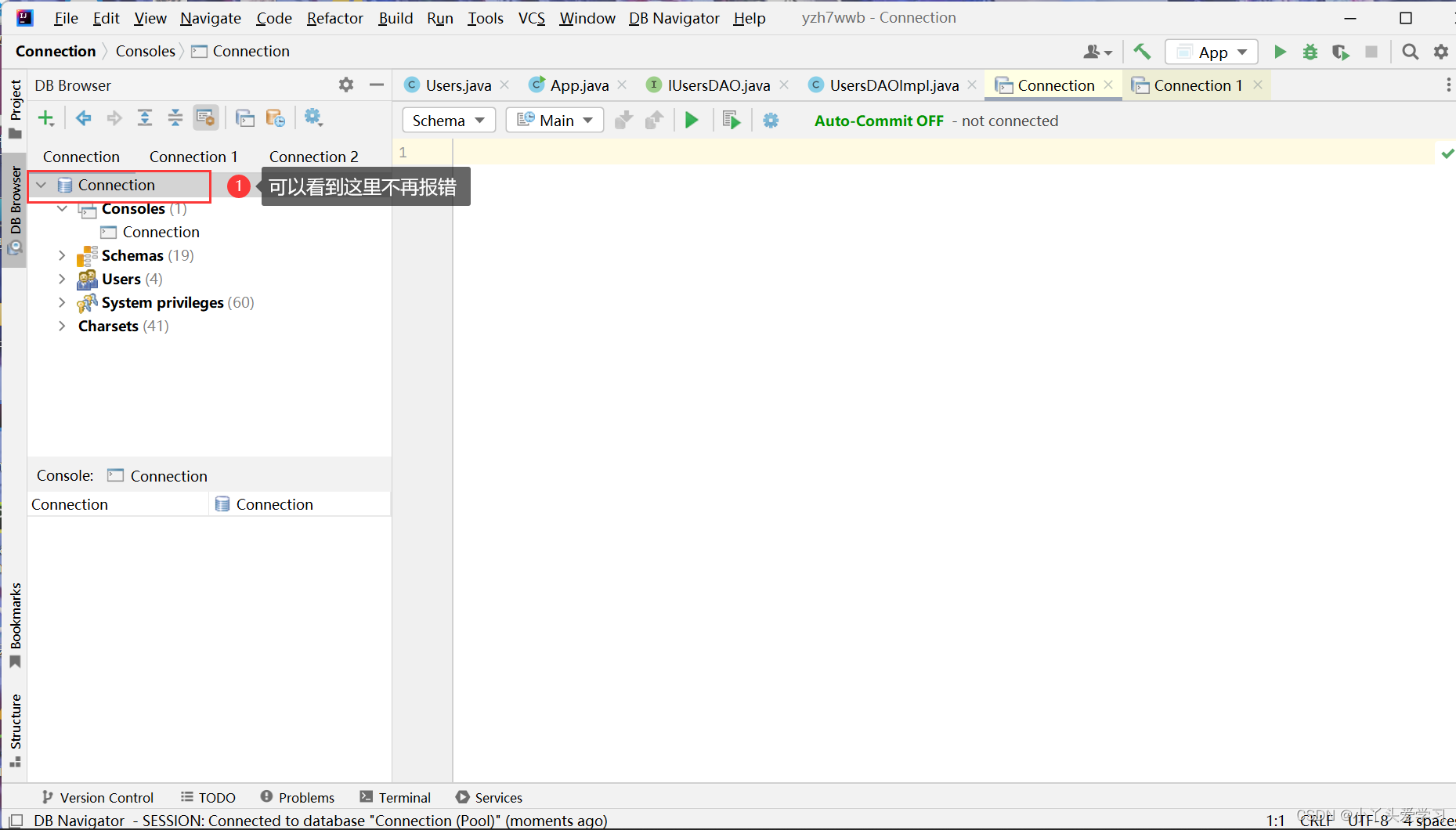
Task: Open DB Browser settings gear with dropdown
Action: coord(313,118)
